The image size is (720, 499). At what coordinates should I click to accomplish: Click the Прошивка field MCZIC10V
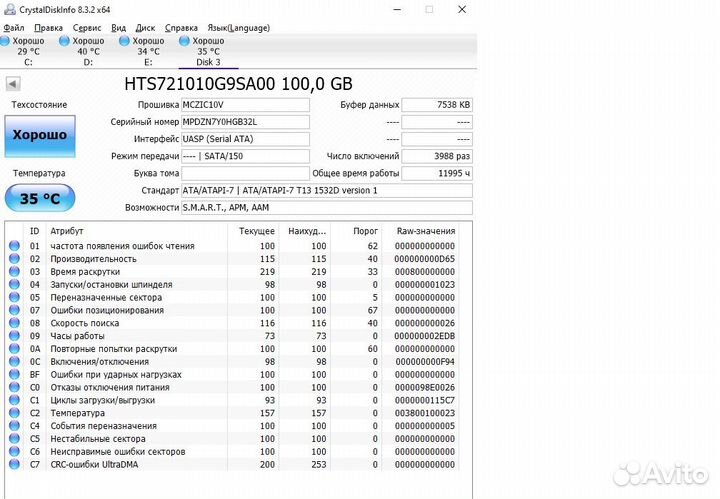click(246, 105)
